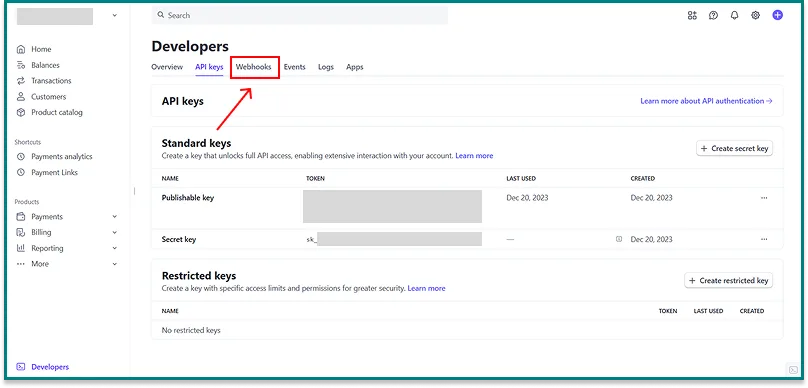The width and height of the screenshot is (808, 388).
Task: Click Standard keys LAST USED column header
Action: (521, 179)
